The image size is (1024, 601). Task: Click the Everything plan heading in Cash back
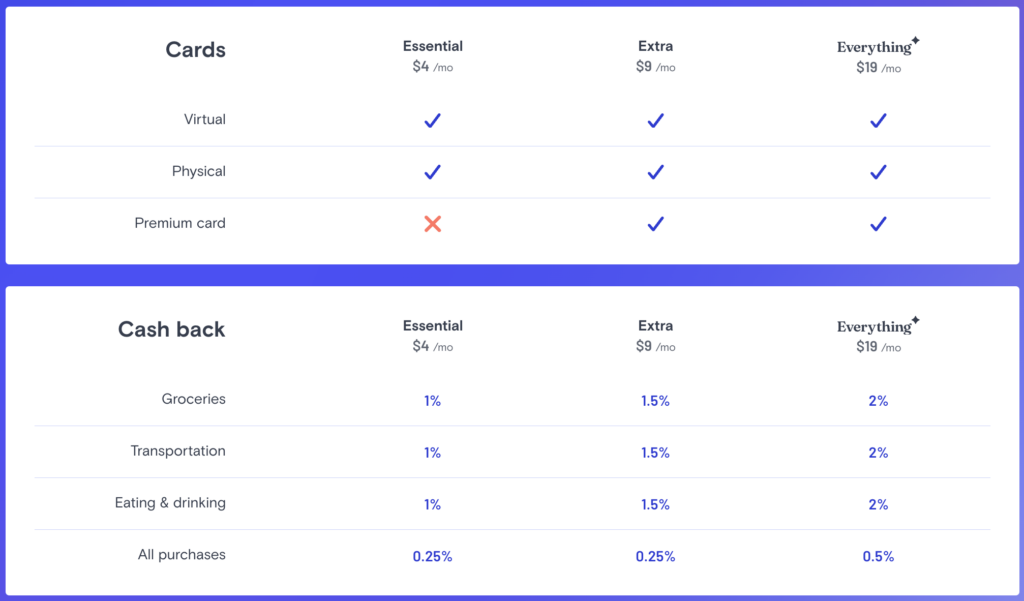click(x=876, y=327)
